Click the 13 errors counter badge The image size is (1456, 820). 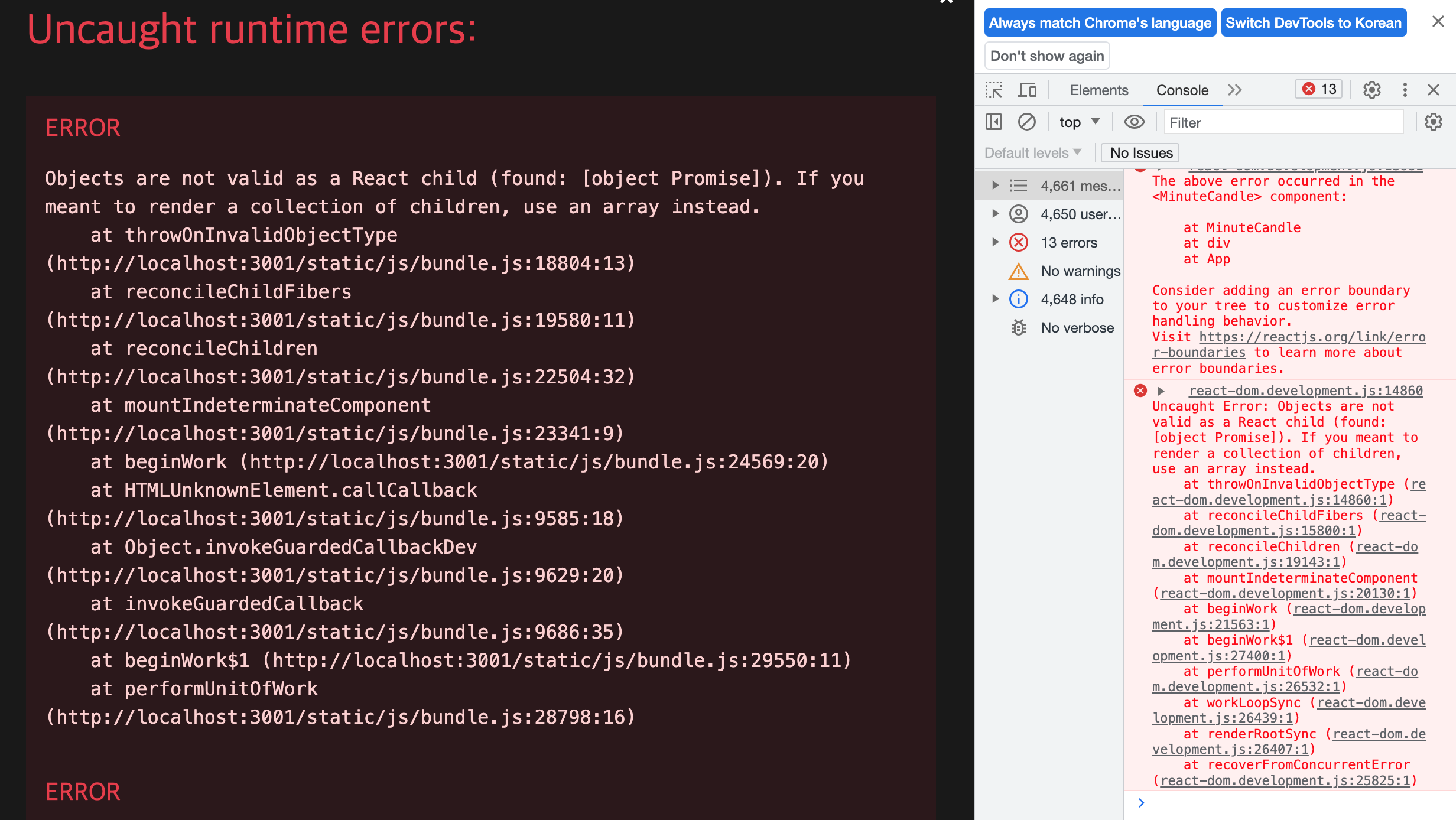coord(1319,89)
